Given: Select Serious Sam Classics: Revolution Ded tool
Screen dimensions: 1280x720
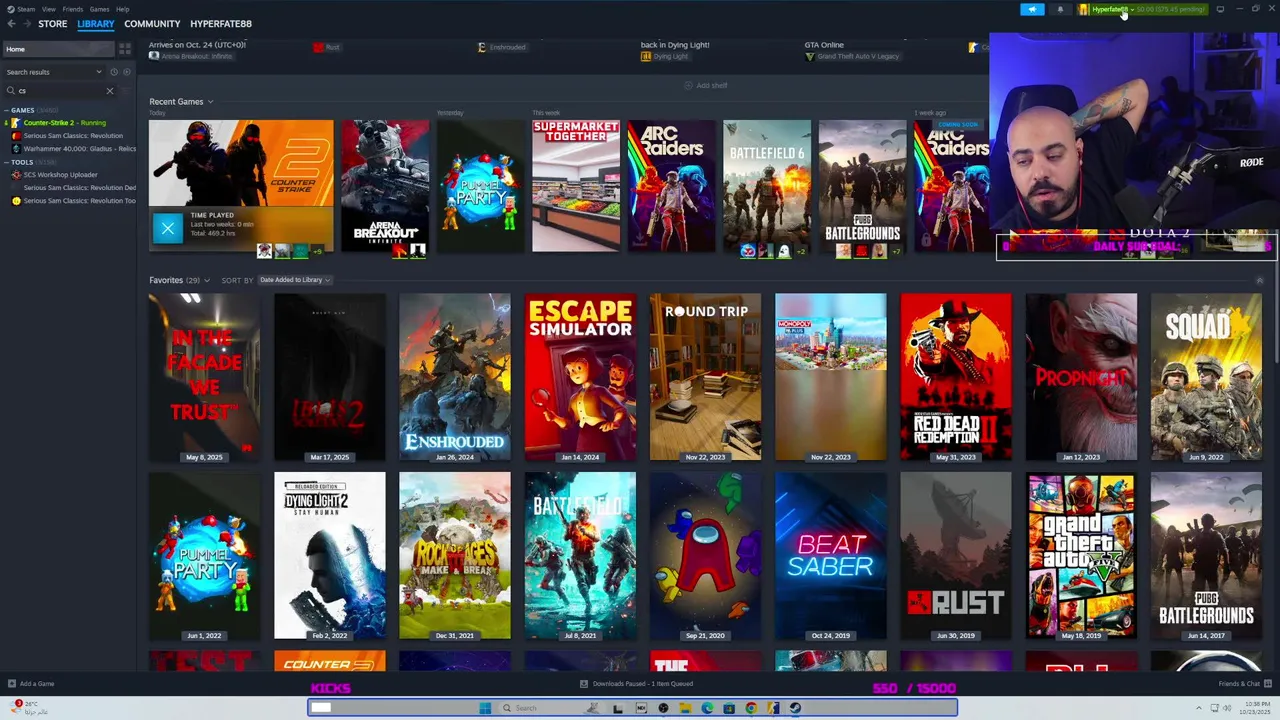Looking at the screenshot, I should (79, 188).
